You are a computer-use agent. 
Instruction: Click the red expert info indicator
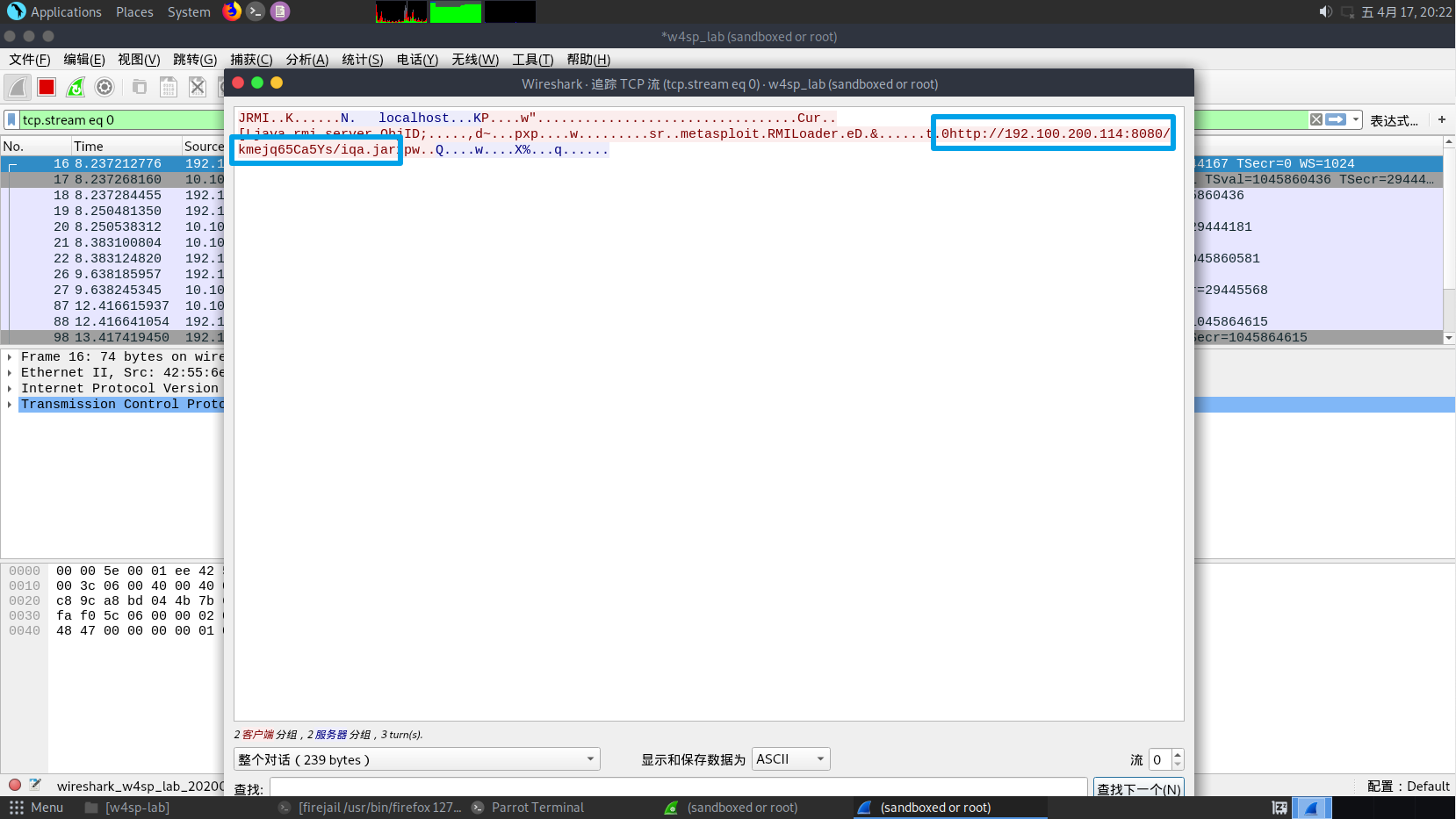tap(15, 785)
